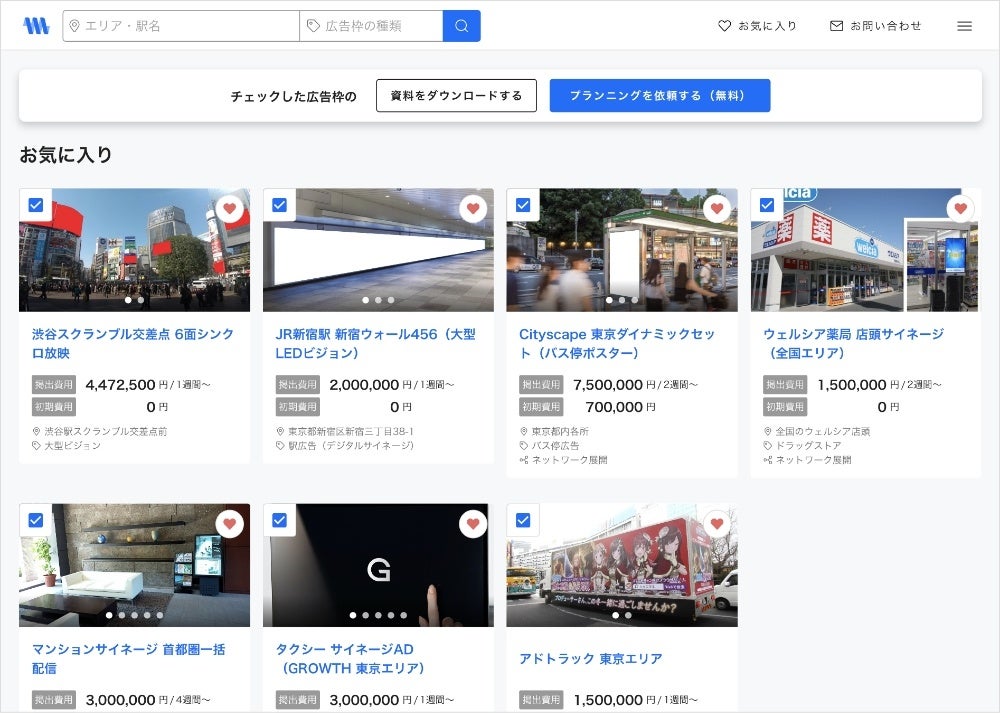1000x713 pixels.
Task: Open the 広告枠の種類 type selector field
Action: 371,26
